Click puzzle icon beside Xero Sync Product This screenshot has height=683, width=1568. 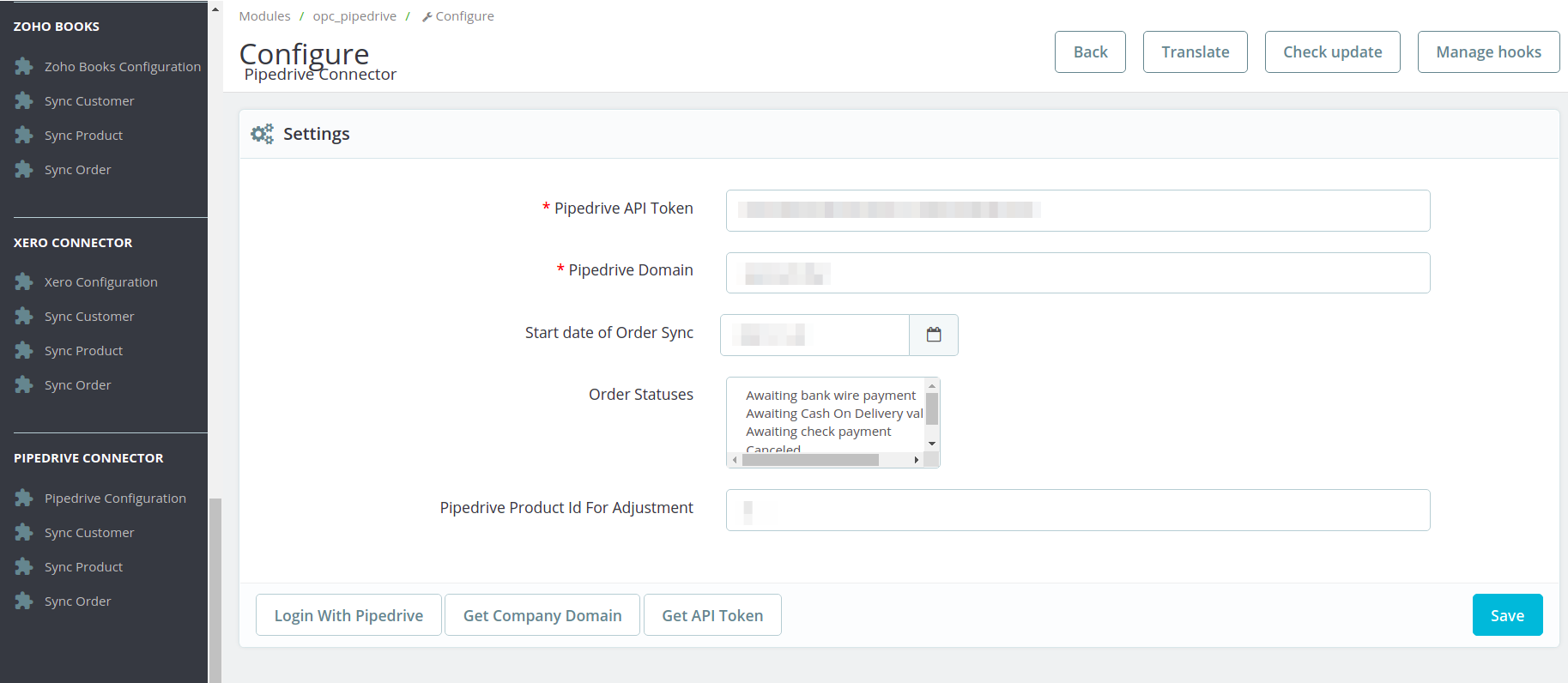(24, 350)
